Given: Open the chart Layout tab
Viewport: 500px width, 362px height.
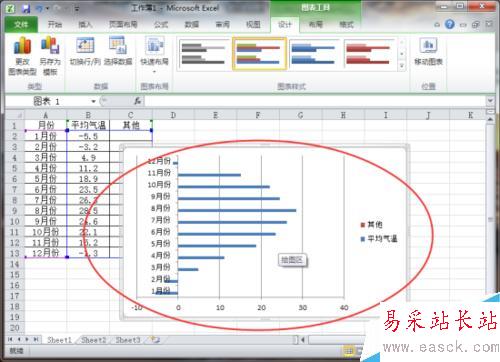Looking at the screenshot, I should pyautogui.click(x=315, y=24).
